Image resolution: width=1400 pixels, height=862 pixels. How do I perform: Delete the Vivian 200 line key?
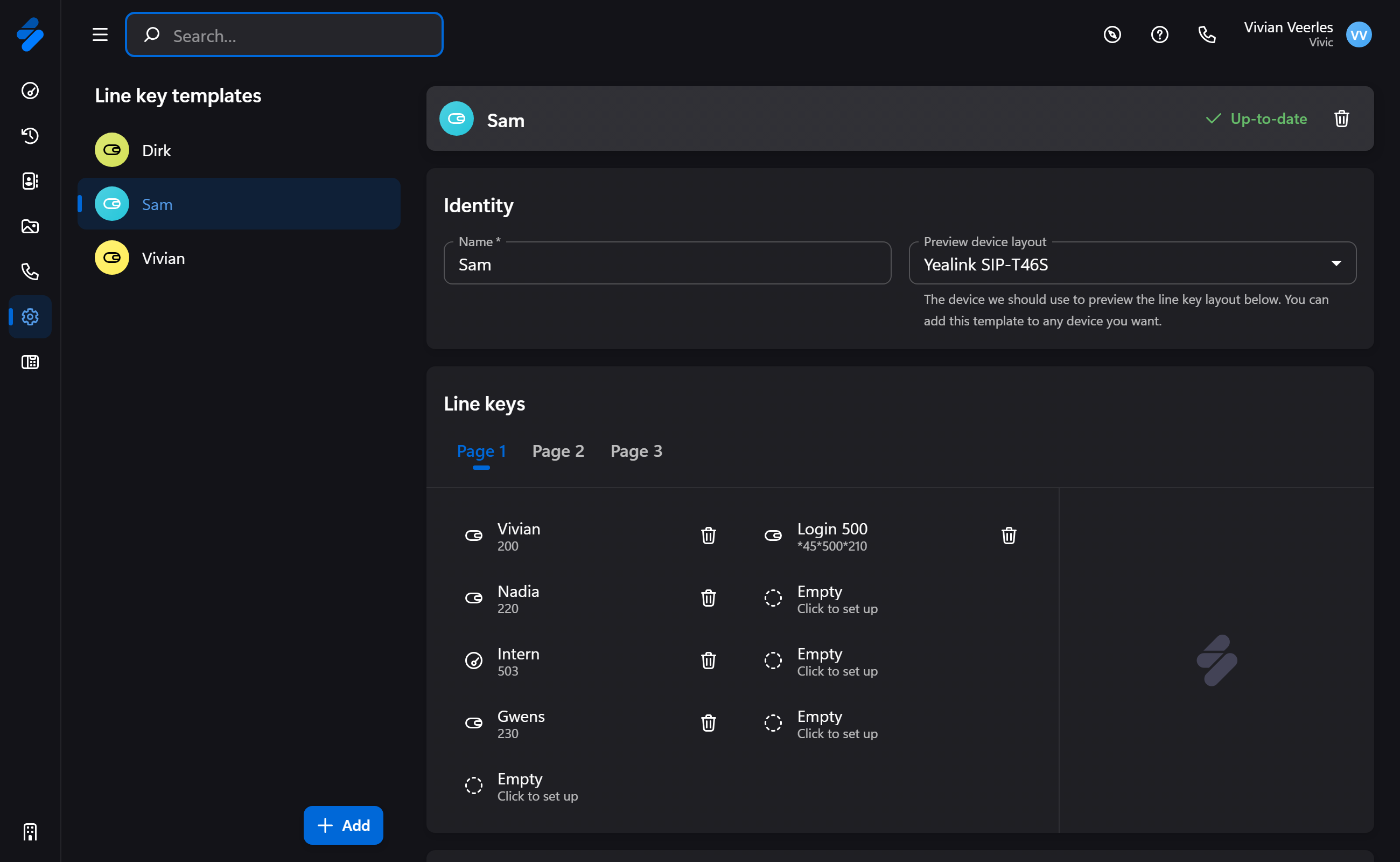point(708,536)
